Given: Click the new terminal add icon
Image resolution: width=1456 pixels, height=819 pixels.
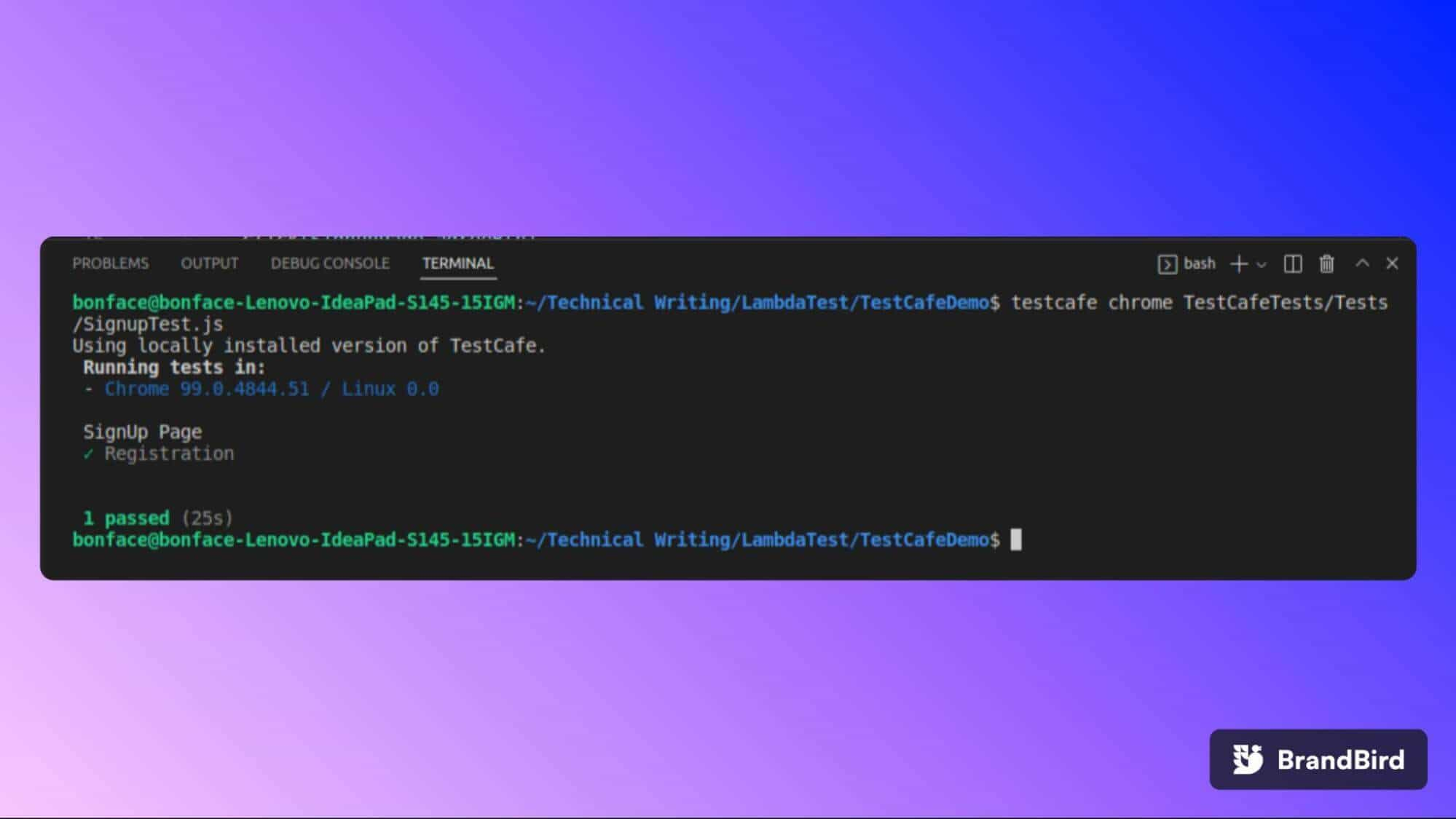Looking at the screenshot, I should coord(1240,263).
